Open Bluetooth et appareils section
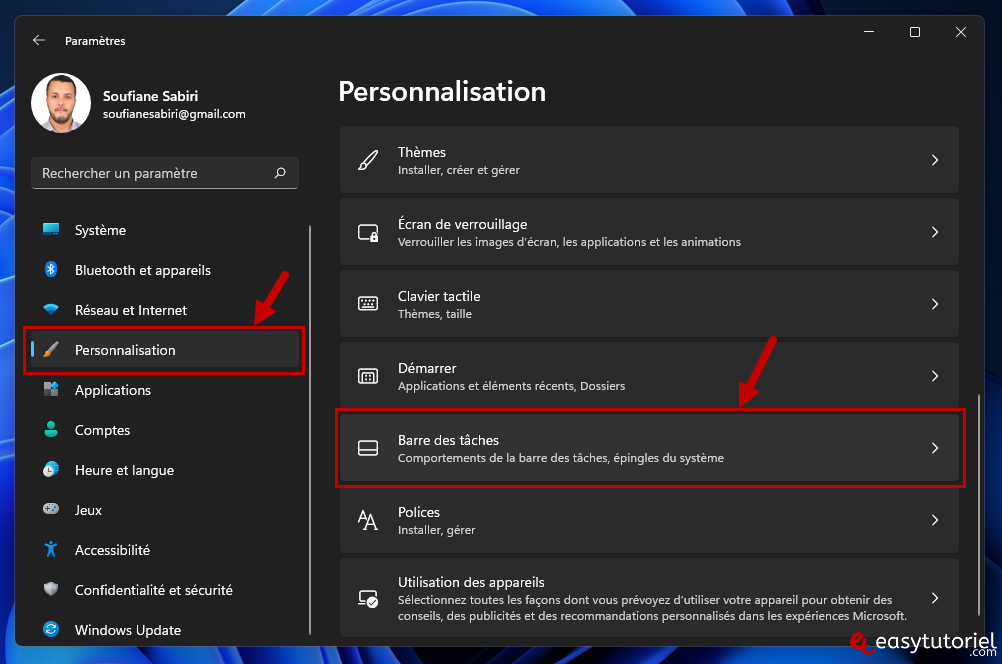This screenshot has height=664, width=1002. pos(165,270)
